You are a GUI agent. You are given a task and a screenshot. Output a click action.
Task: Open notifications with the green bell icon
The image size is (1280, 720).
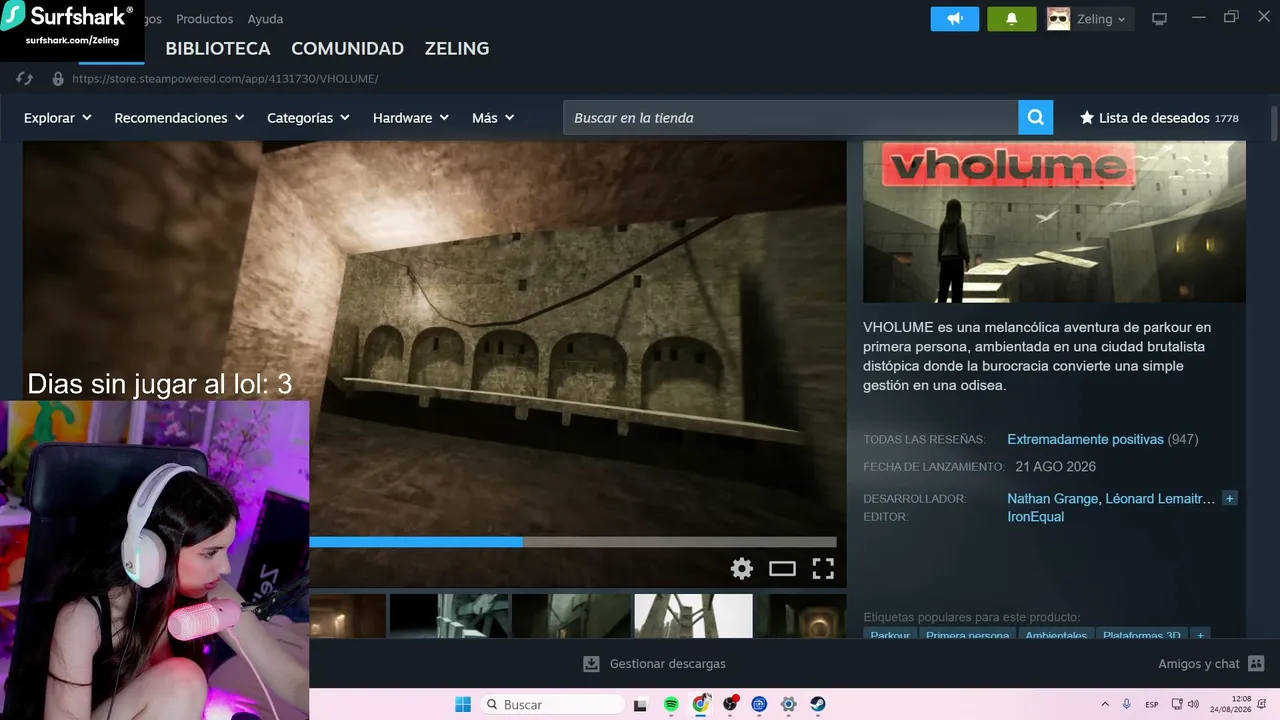[1011, 19]
